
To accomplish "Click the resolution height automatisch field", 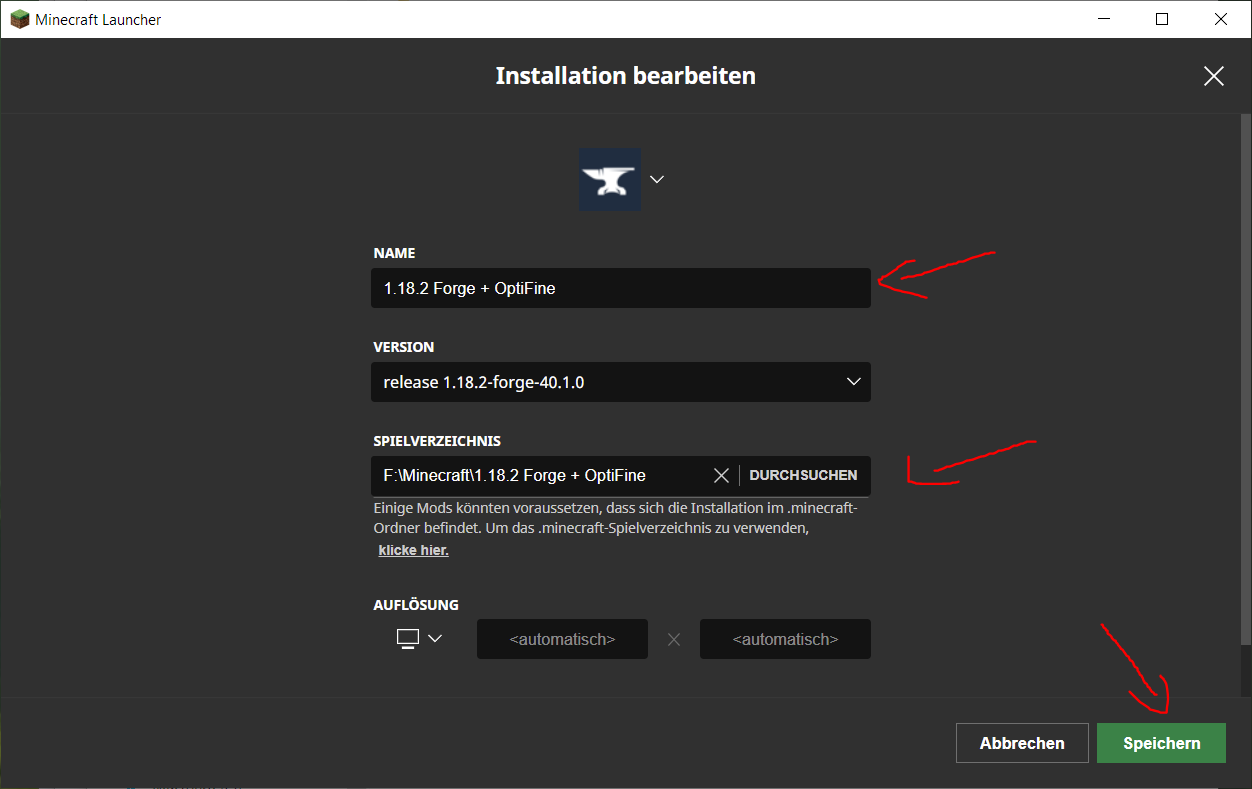I will click(x=785, y=639).
